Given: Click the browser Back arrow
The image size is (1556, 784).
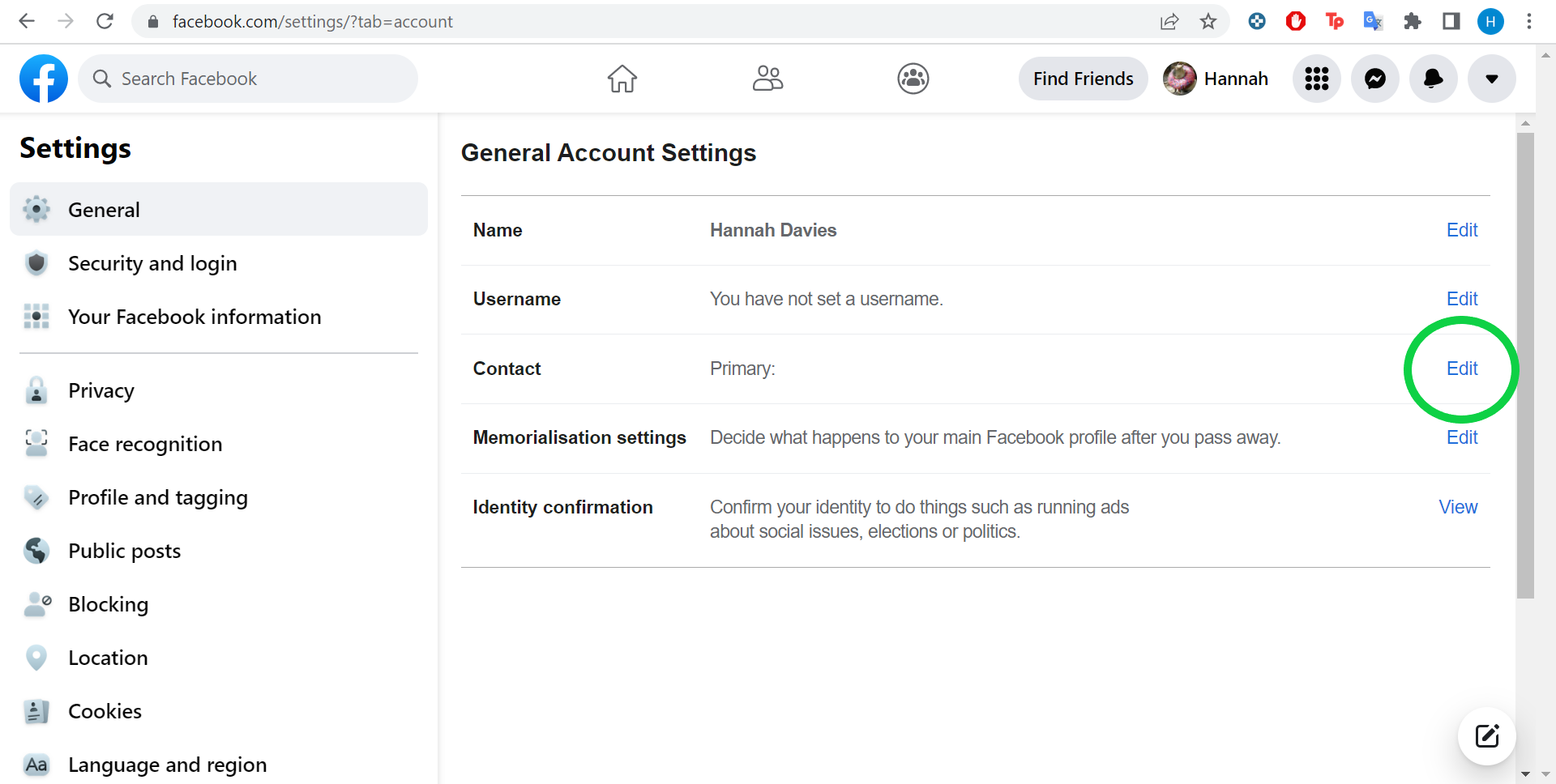Looking at the screenshot, I should pos(27,21).
